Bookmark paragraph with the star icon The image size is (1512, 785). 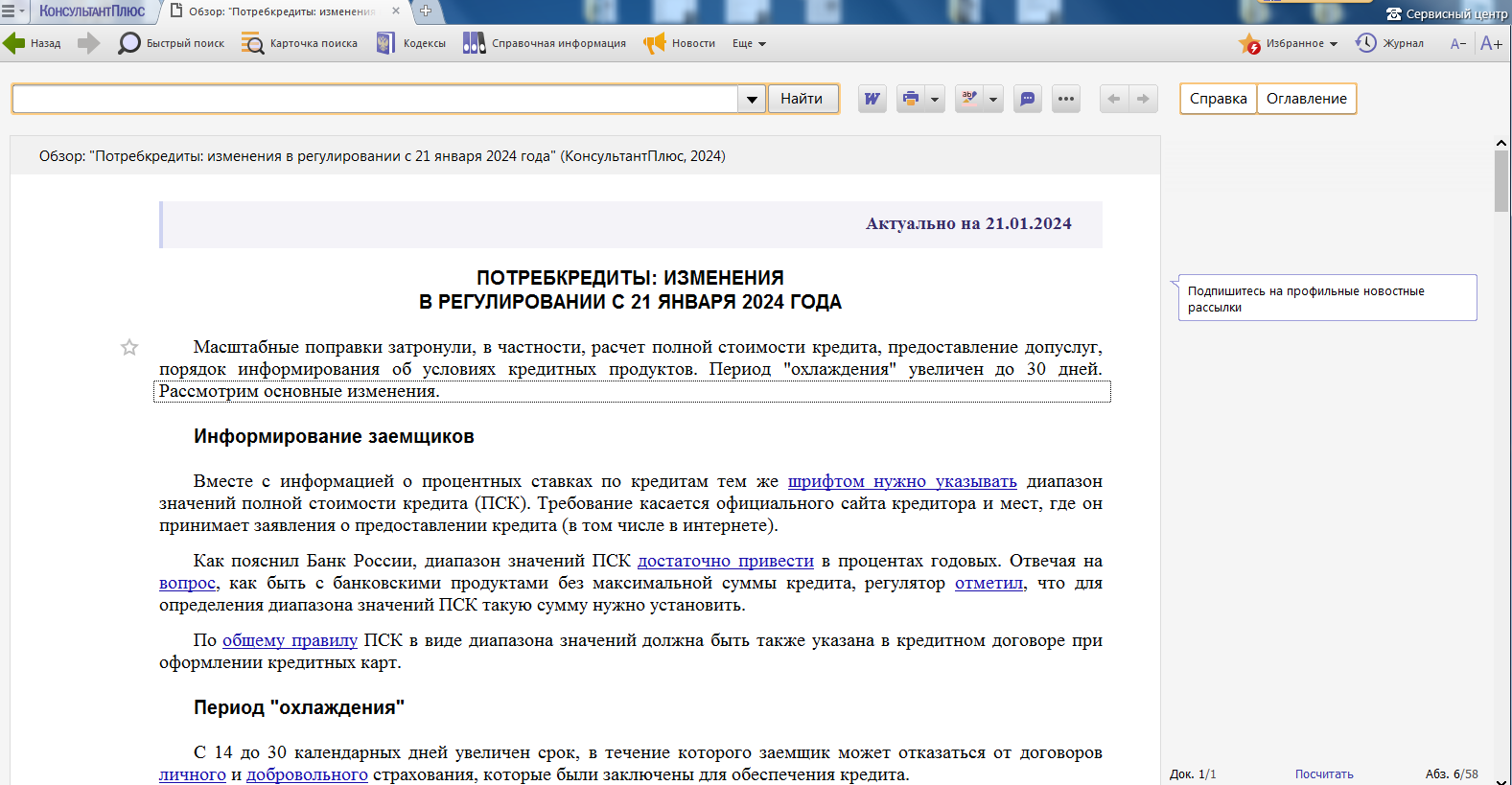129,347
